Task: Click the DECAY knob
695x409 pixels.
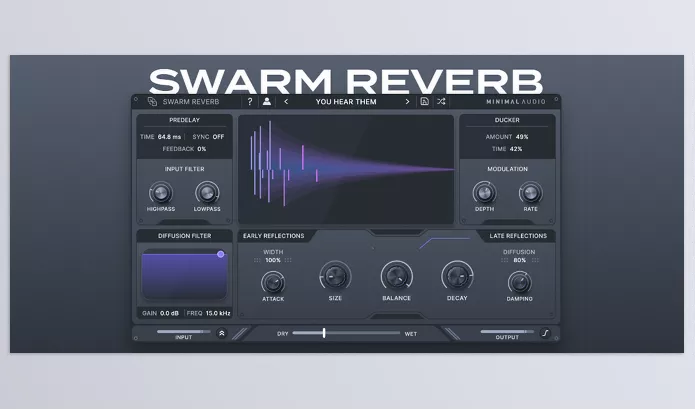Action: [x=457, y=277]
